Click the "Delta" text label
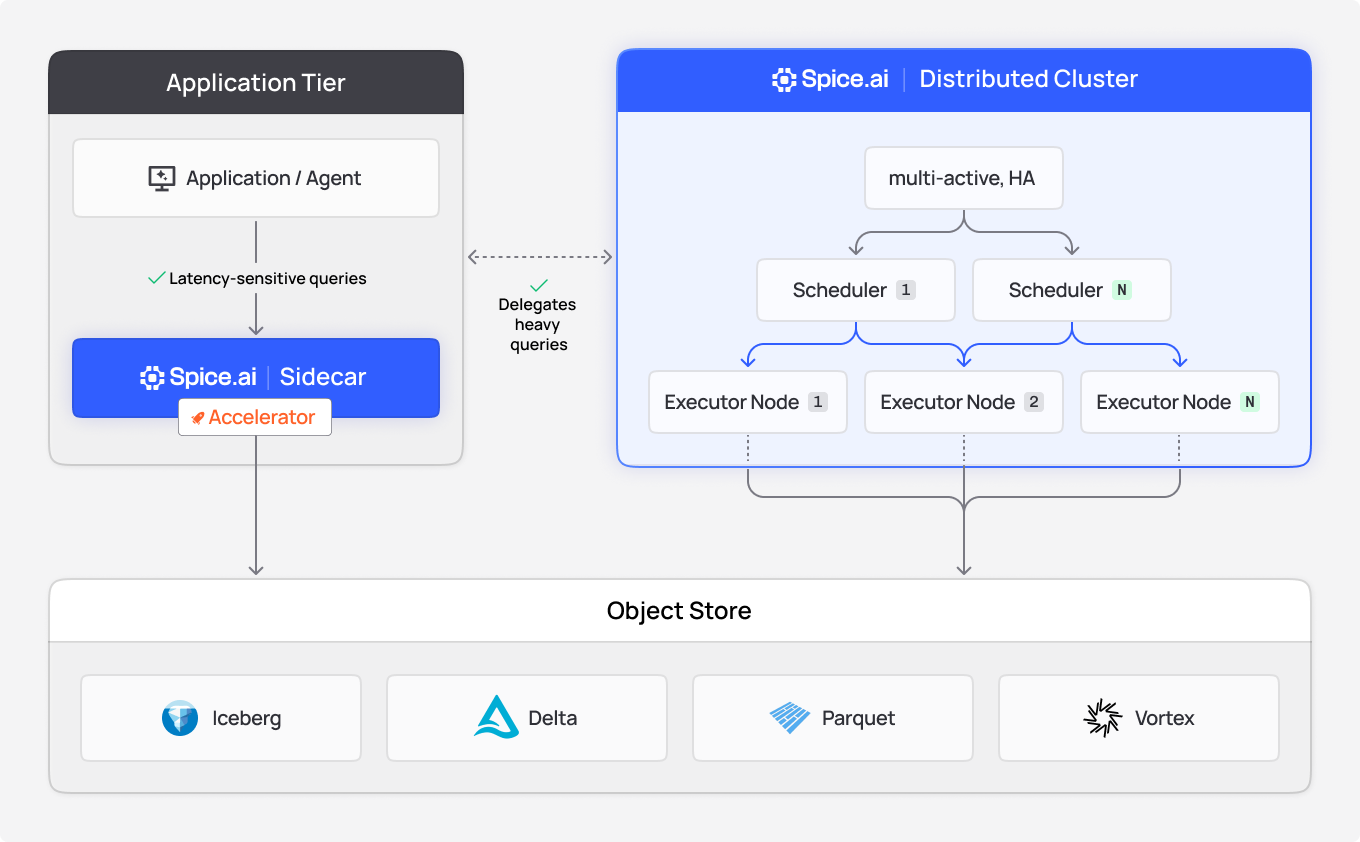 553,718
